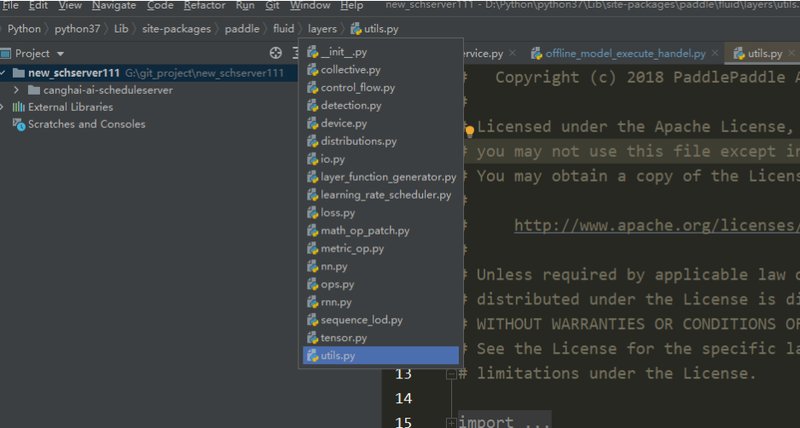The width and height of the screenshot is (800, 428).
Task: Click the Python file icon beside device.py
Action: (x=313, y=123)
